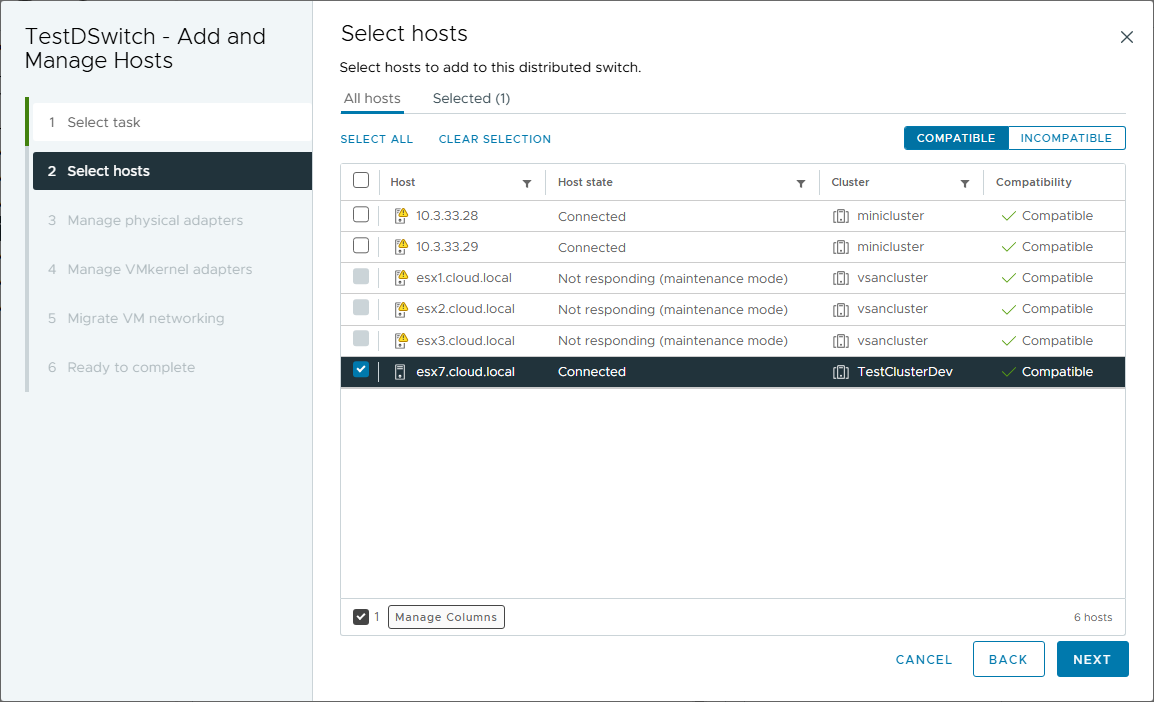Go to the Select task step
1154x702 pixels.
[x=104, y=122]
